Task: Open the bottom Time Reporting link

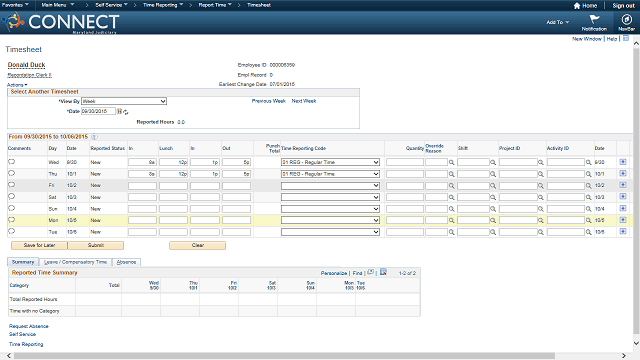Action: coord(26,344)
